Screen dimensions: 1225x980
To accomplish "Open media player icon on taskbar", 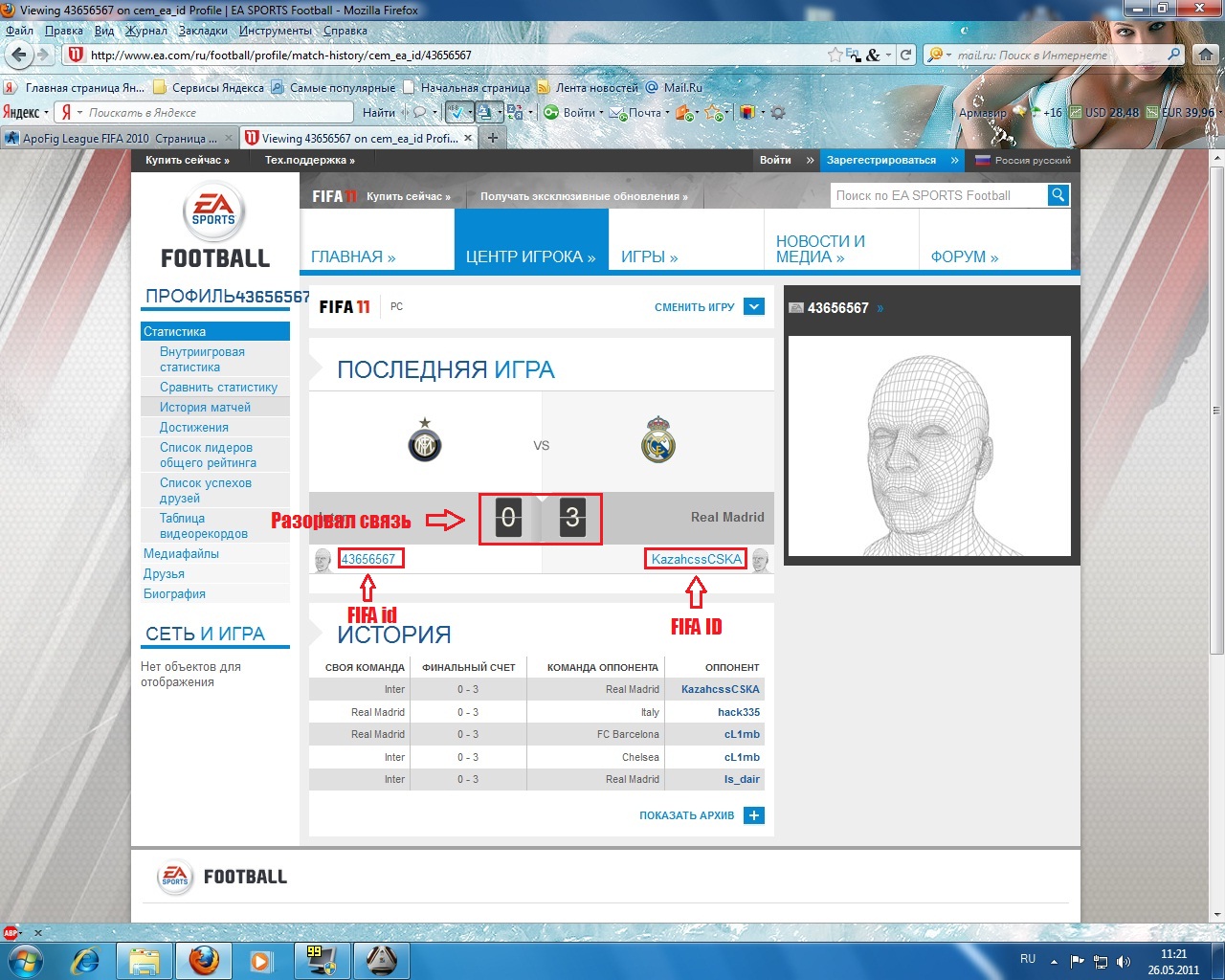I will click(x=260, y=960).
